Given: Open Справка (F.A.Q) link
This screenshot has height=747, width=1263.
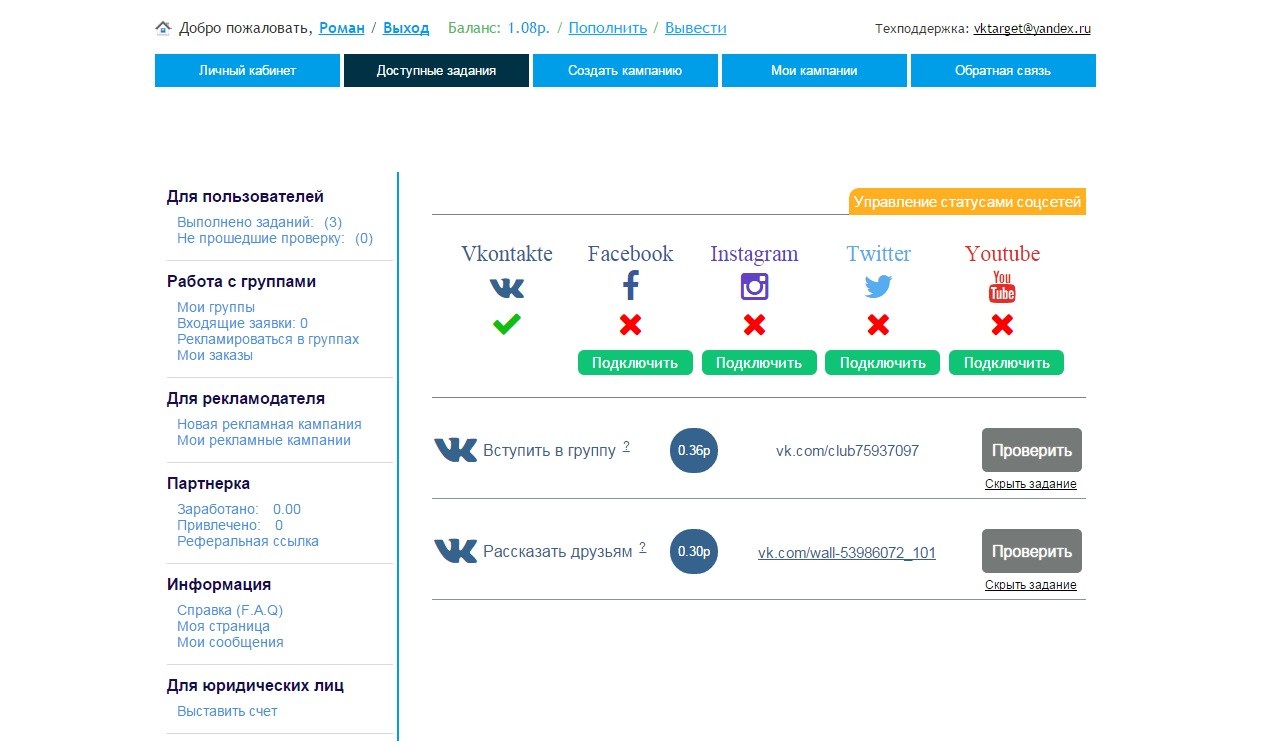Looking at the screenshot, I should [x=230, y=610].
